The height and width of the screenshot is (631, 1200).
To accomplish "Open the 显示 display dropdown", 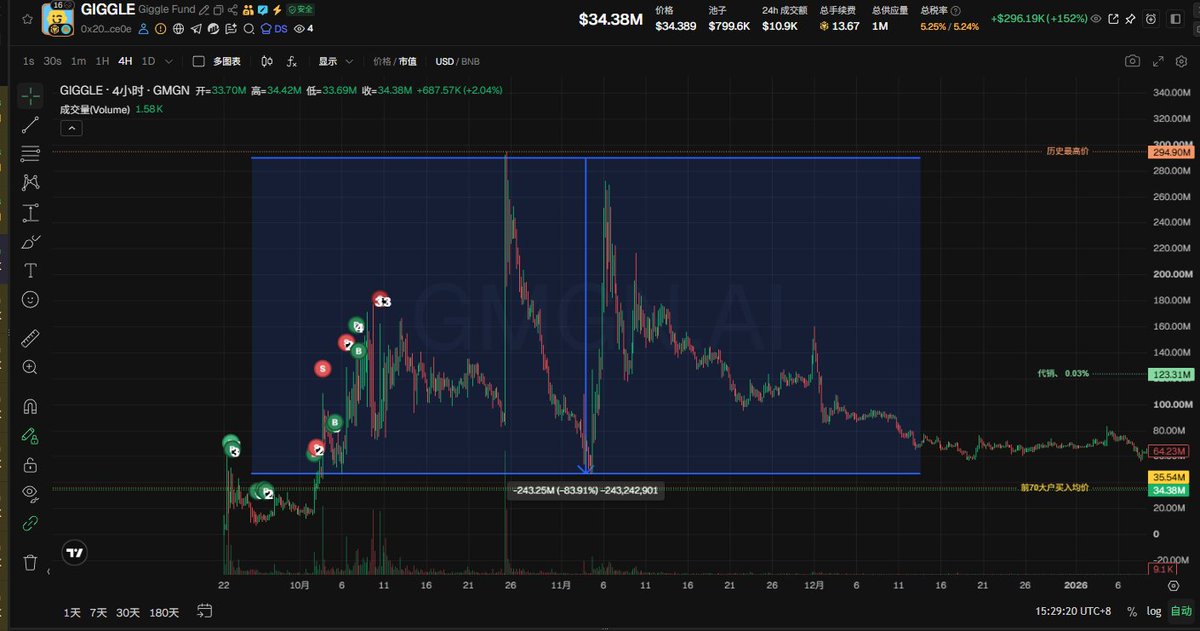I will tap(336, 61).
